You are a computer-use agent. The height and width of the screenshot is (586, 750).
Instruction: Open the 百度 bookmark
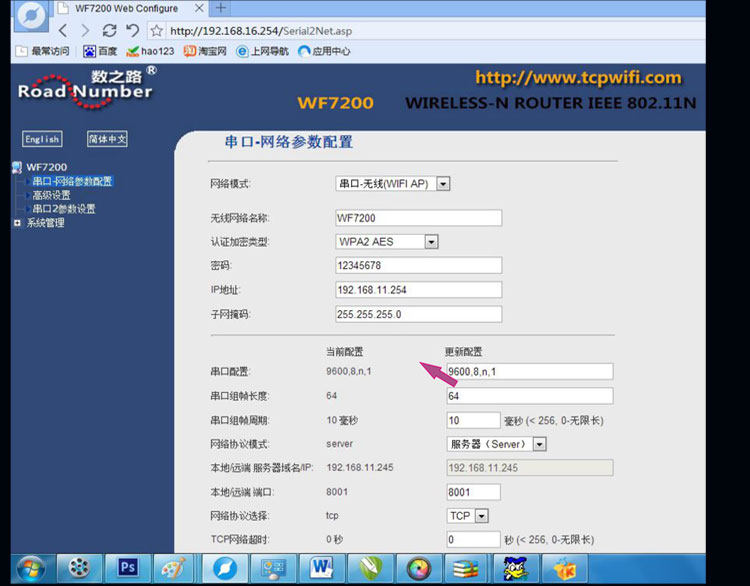pyautogui.click(x=100, y=51)
